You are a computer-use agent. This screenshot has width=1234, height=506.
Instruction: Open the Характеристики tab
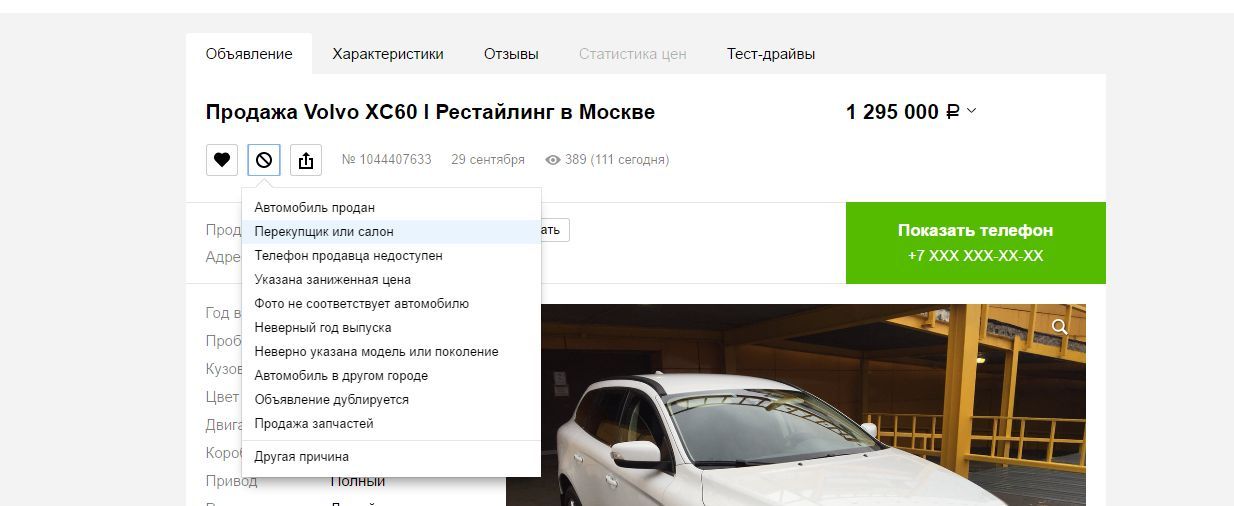pos(388,54)
